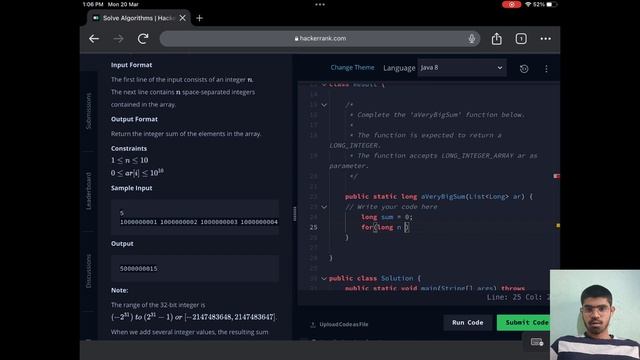Open editor options vertical dots menu
The height and width of the screenshot is (360, 640).
(546, 69)
